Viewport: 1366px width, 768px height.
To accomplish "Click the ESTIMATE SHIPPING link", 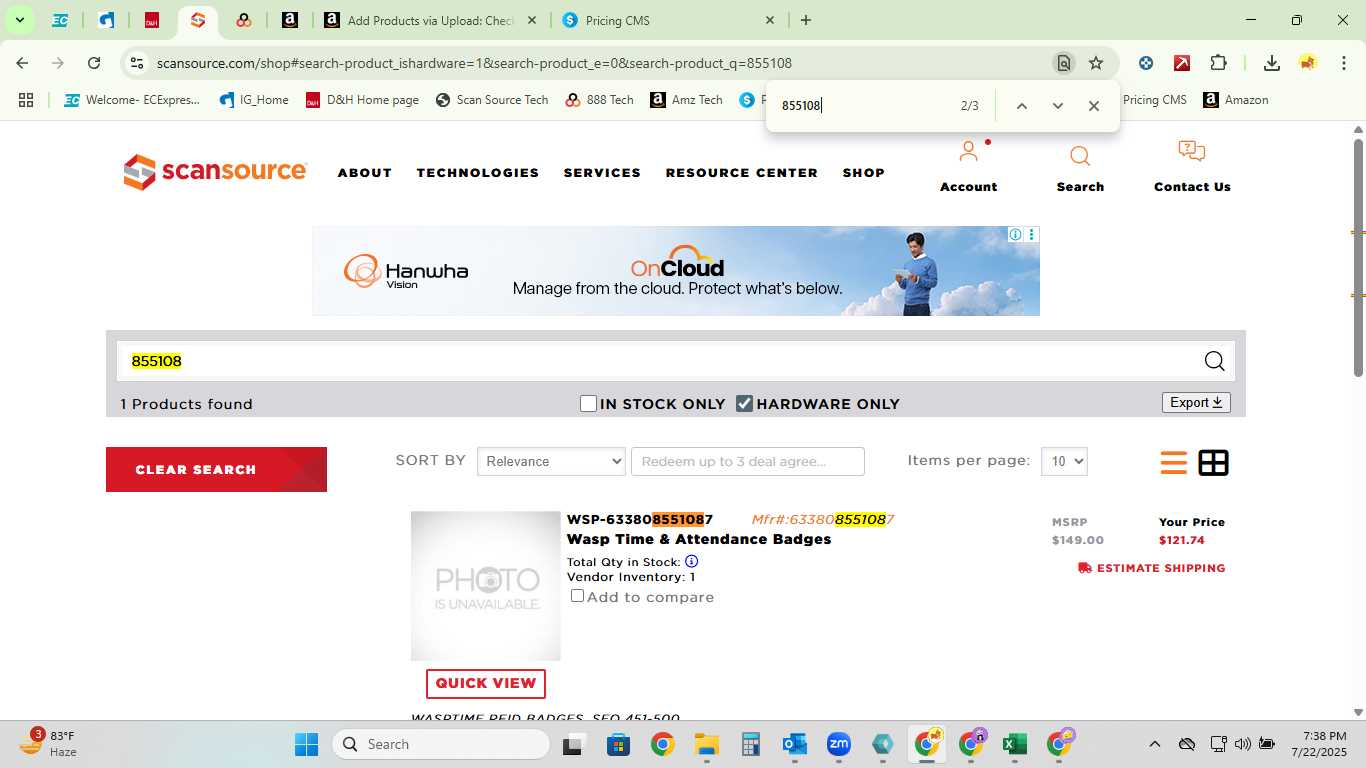I will click(x=1152, y=568).
